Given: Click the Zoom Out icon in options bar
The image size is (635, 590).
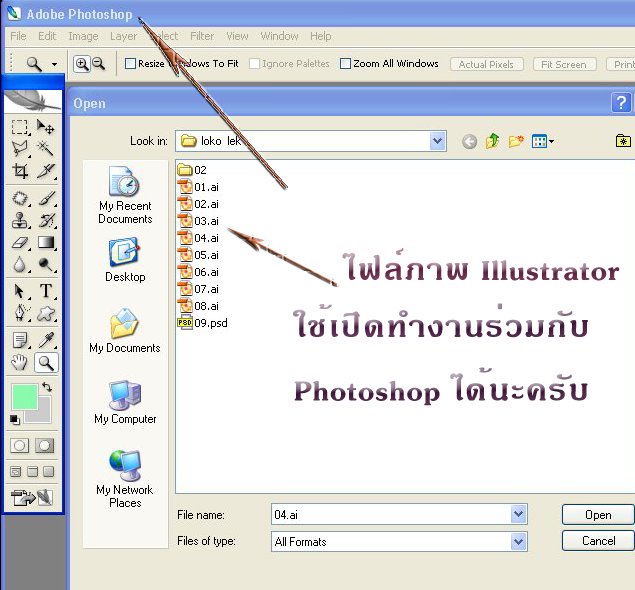Looking at the screenshot, I should (x=99, y=64).
